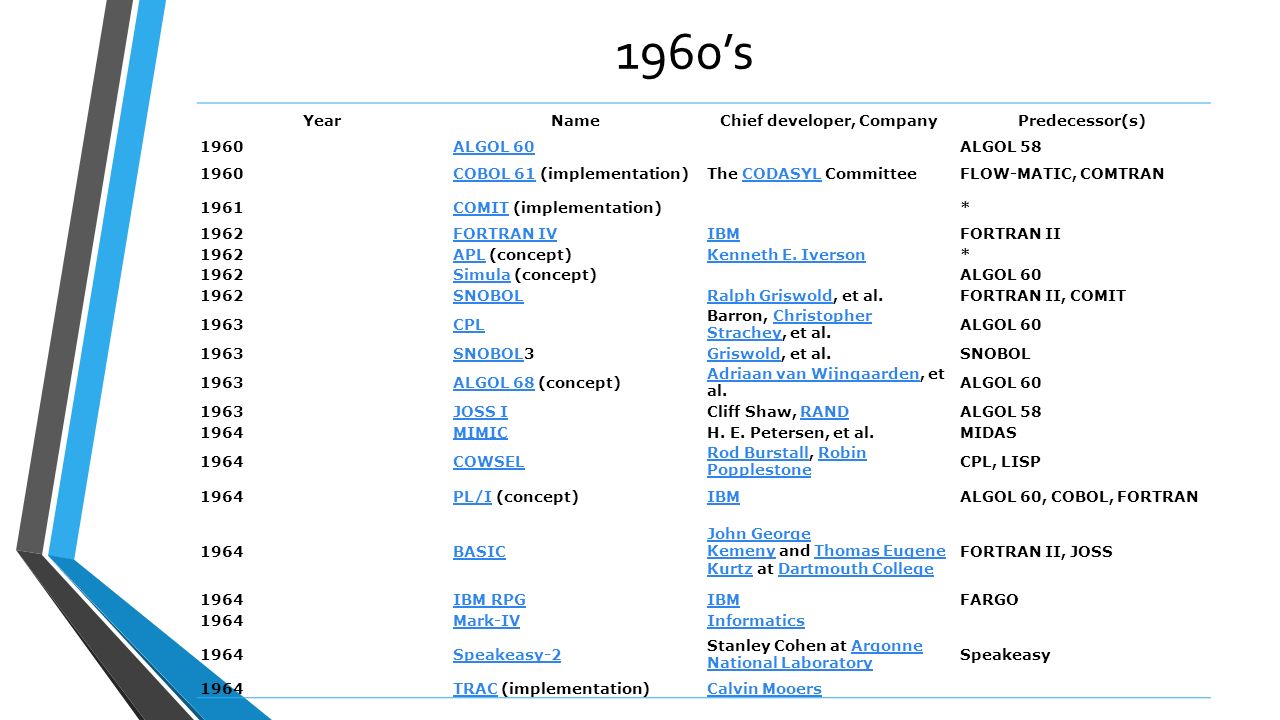Open the JOSS I link
The image size is (1280, 720).
pos(480,412)
